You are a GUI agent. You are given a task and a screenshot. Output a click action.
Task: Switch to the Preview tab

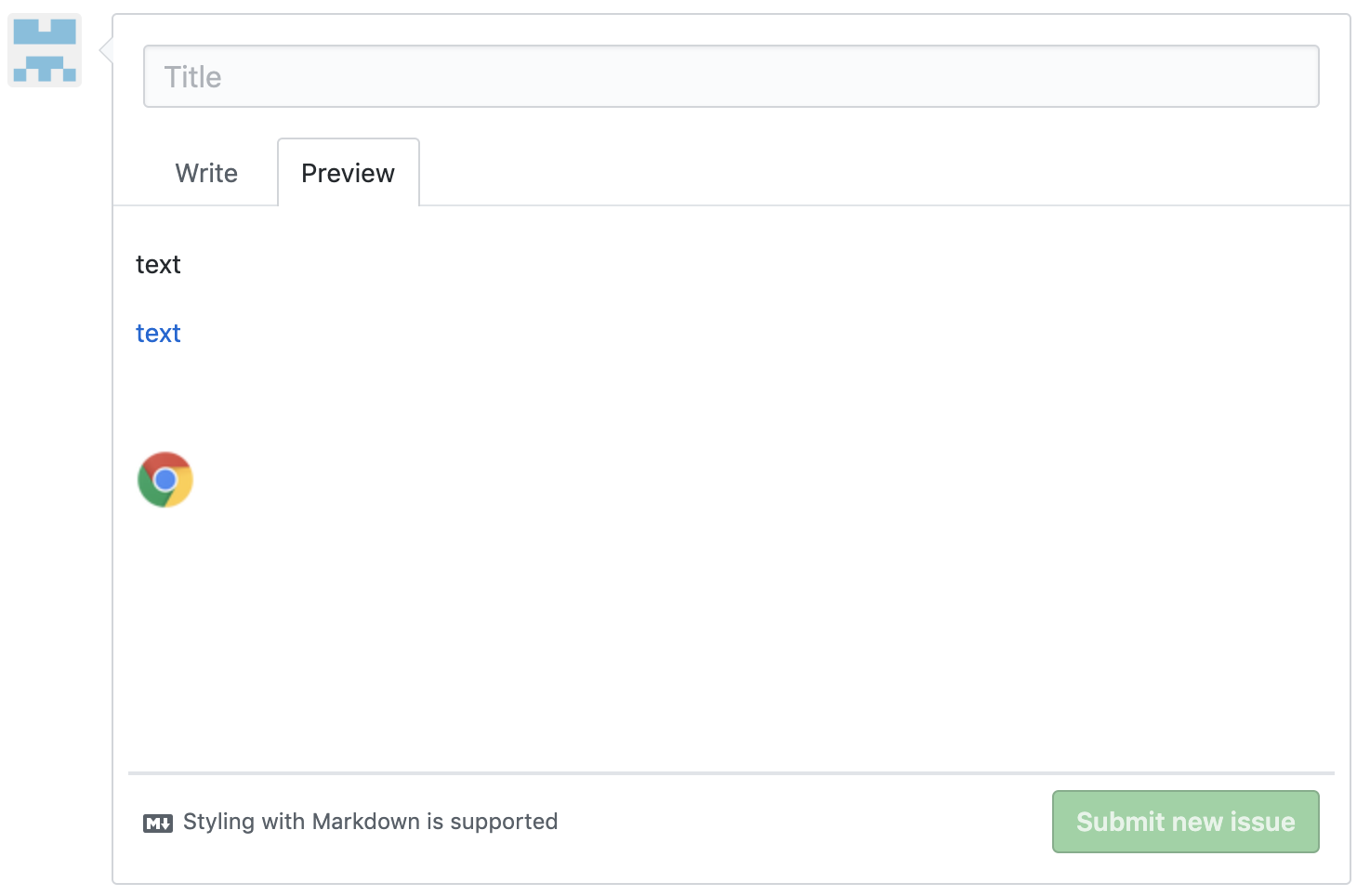coord(348,172)
